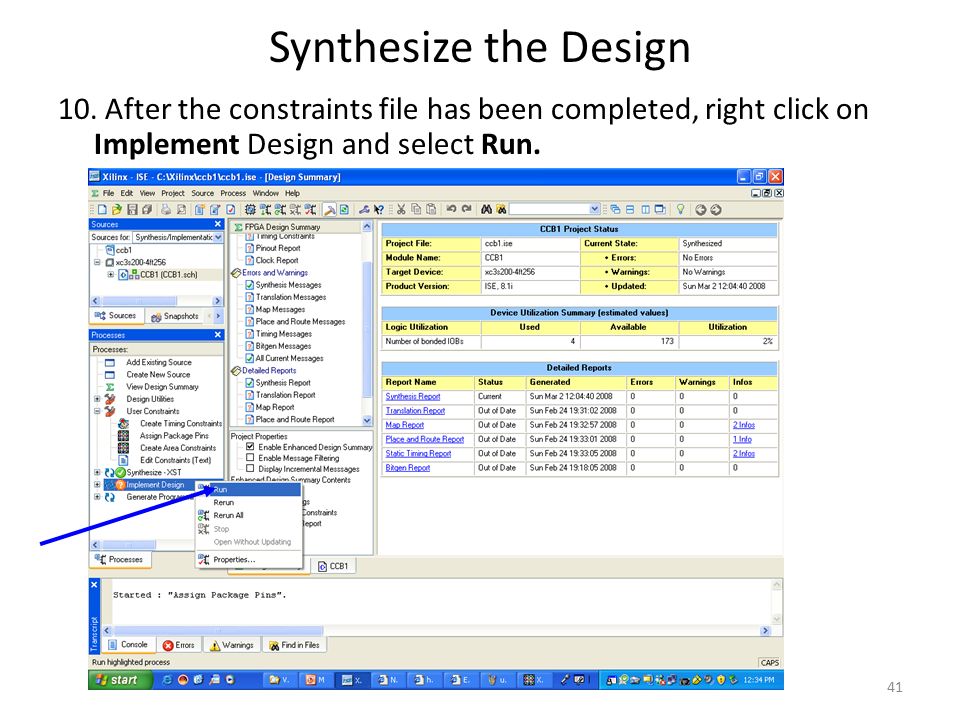Close the Transcript panel with its X

coord(94,585)
